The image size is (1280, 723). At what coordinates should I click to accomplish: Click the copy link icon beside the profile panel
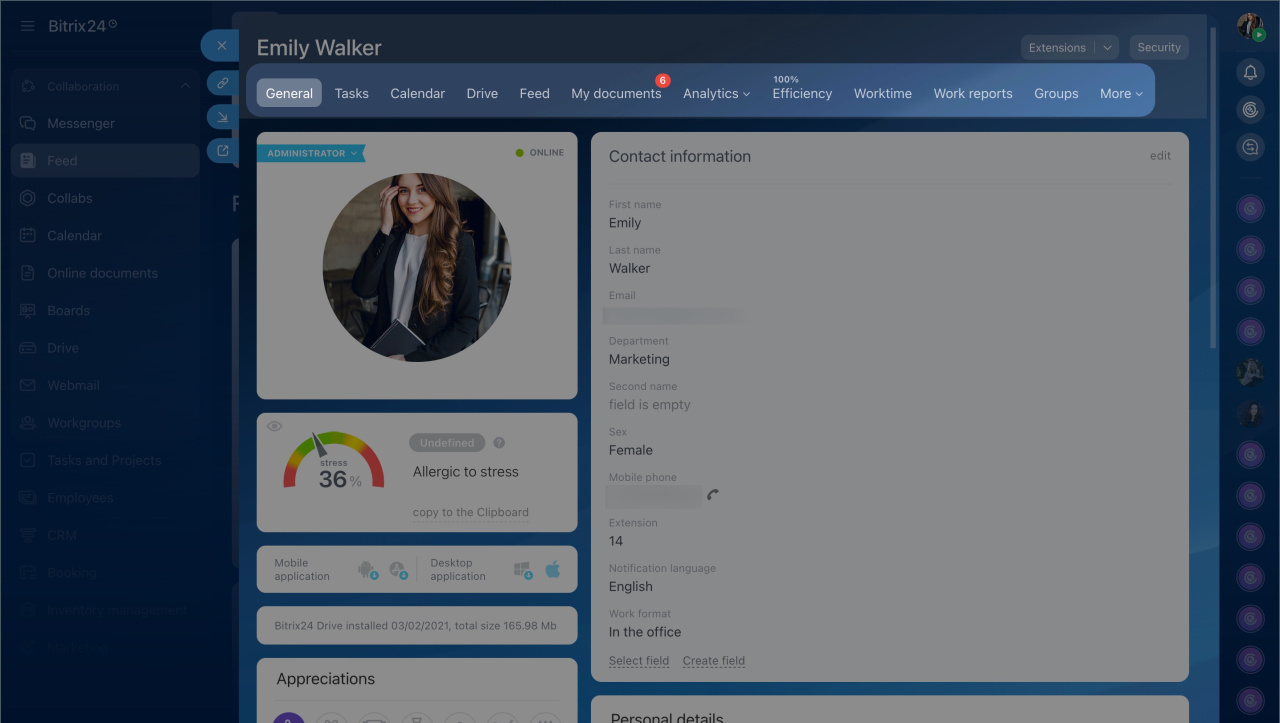click(x=222, y=83)
